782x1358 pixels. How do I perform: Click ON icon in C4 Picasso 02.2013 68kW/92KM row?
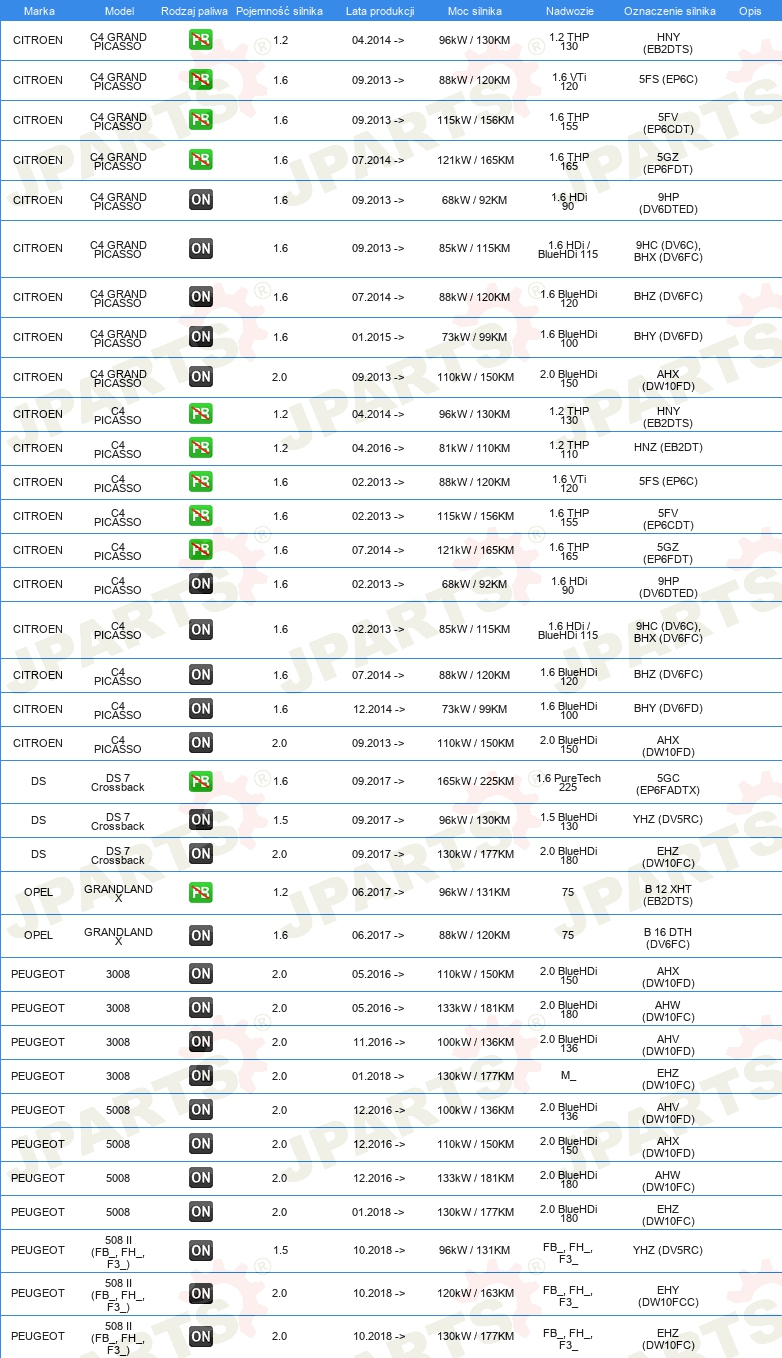[x=201, y=584]
